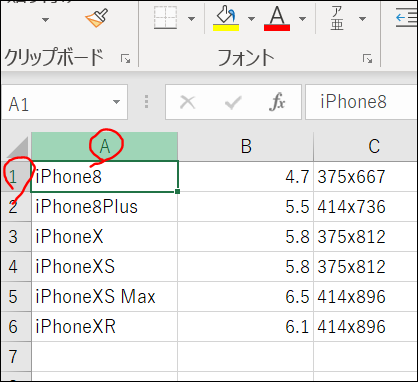Select column A header

[104, 146]
